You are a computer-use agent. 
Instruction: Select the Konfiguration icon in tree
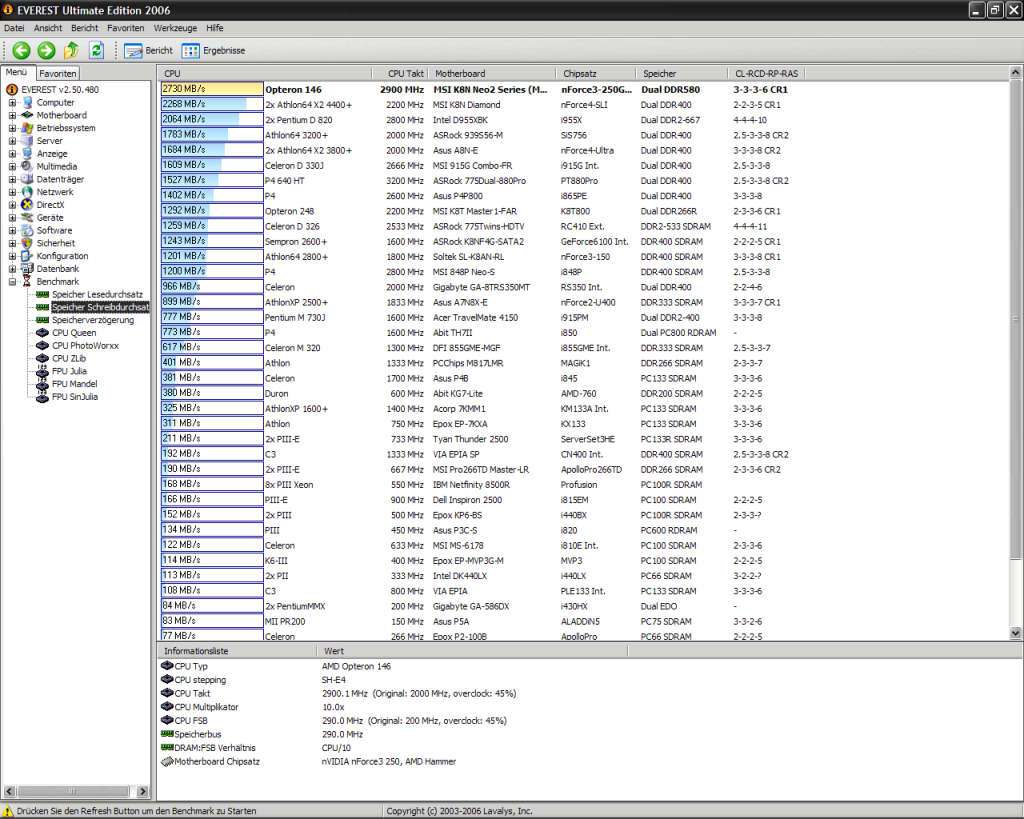(x=27, y=256)
